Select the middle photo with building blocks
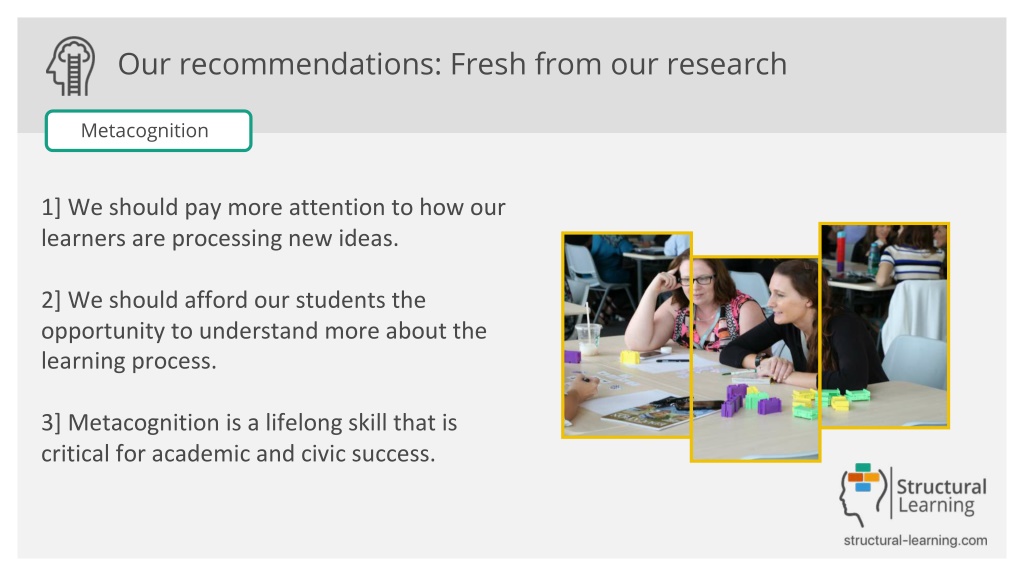This screenshot has height=576, width=1024. click(755, 359)
